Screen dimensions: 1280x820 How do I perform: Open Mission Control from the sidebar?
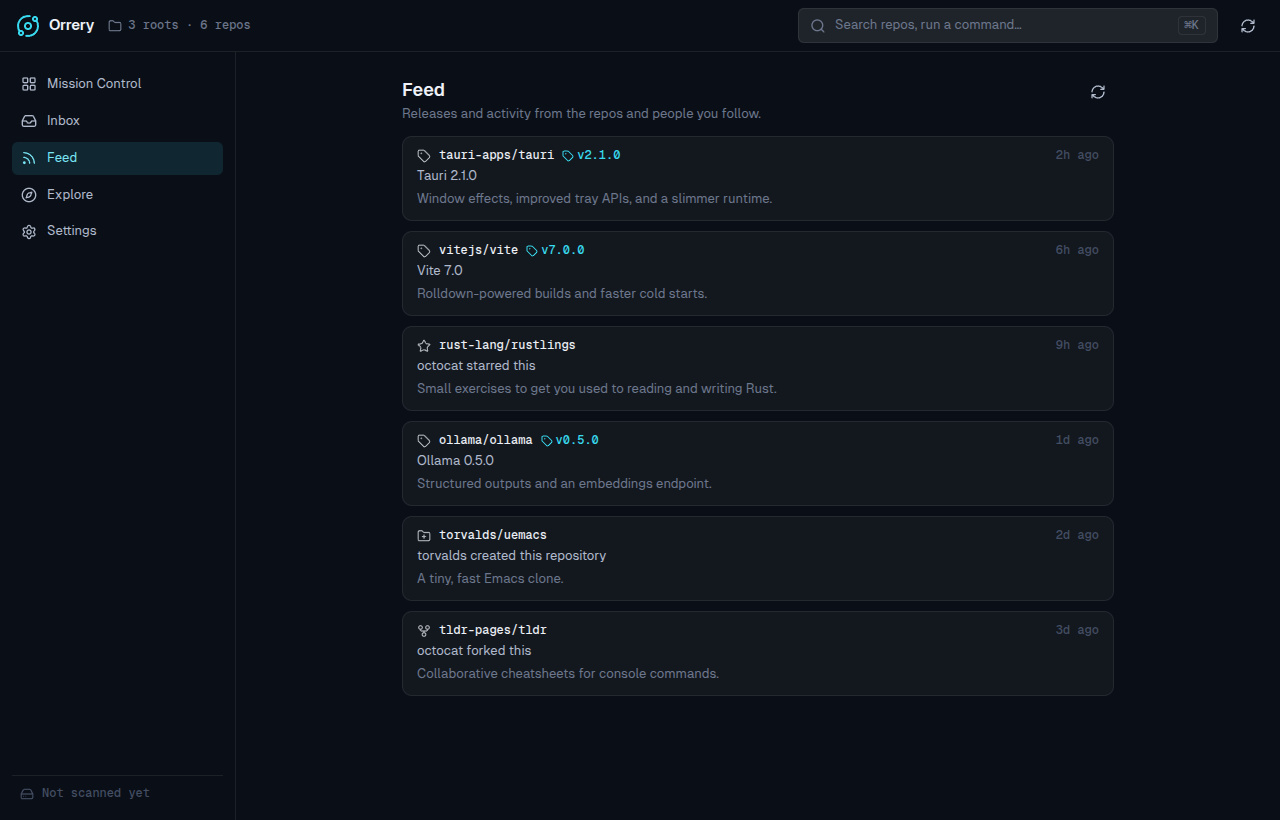[117, 84]
